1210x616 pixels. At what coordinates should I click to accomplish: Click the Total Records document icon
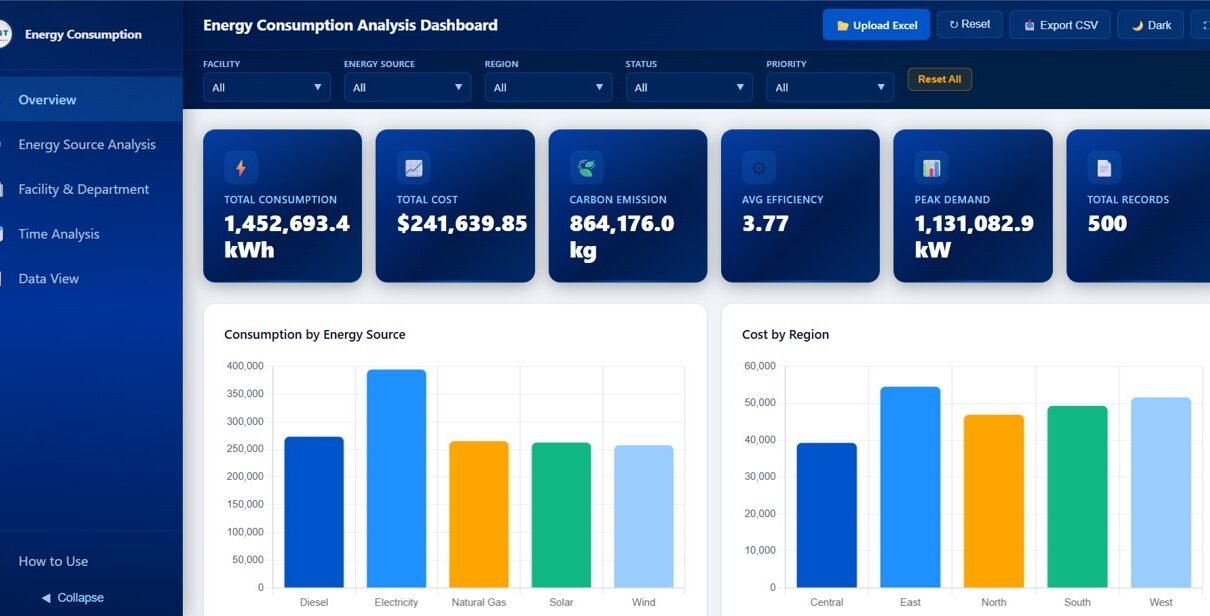pyautogui.click(x=1104, y=167)
